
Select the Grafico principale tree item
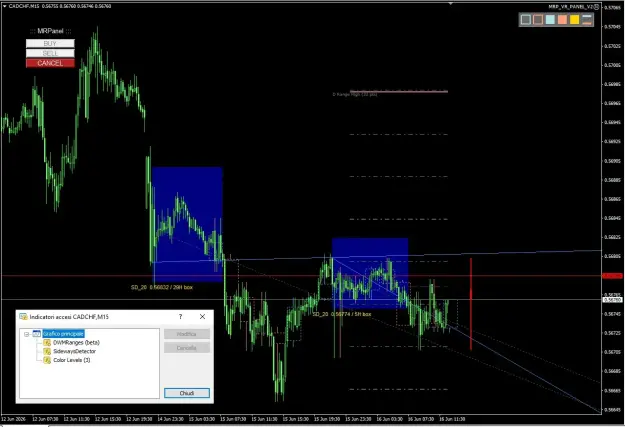(x=63, y=334)
